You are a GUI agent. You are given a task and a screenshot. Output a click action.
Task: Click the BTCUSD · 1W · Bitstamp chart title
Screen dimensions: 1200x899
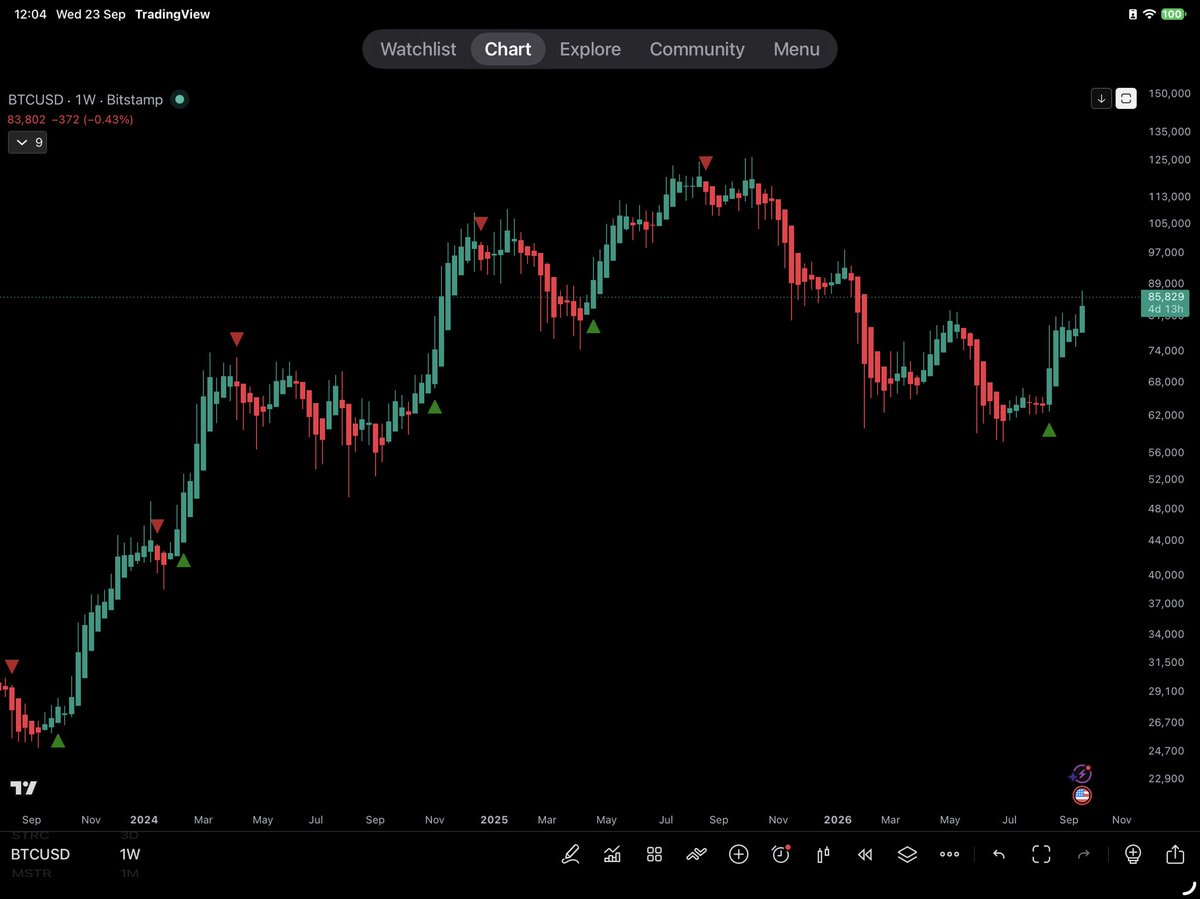pos(85,100)
